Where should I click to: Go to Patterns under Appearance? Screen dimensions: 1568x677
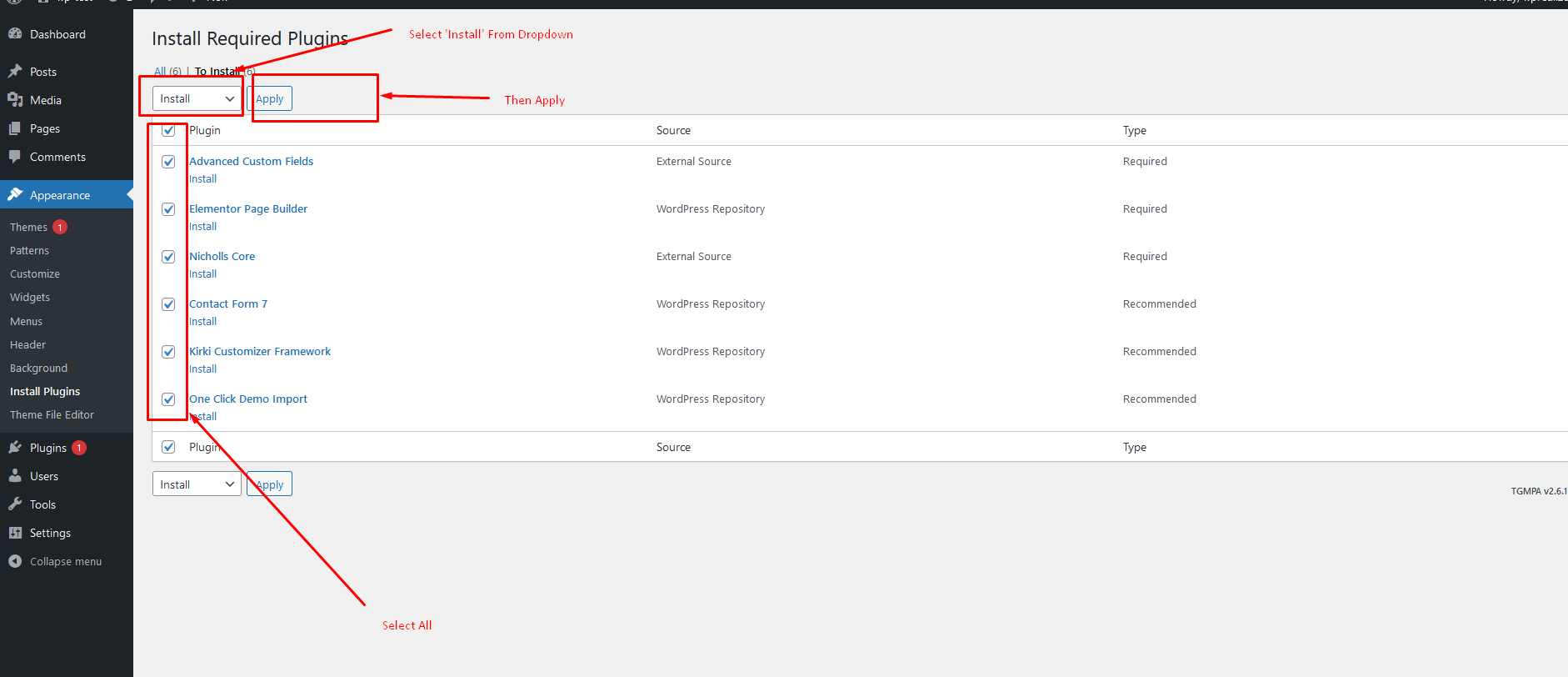coord(29,250)
